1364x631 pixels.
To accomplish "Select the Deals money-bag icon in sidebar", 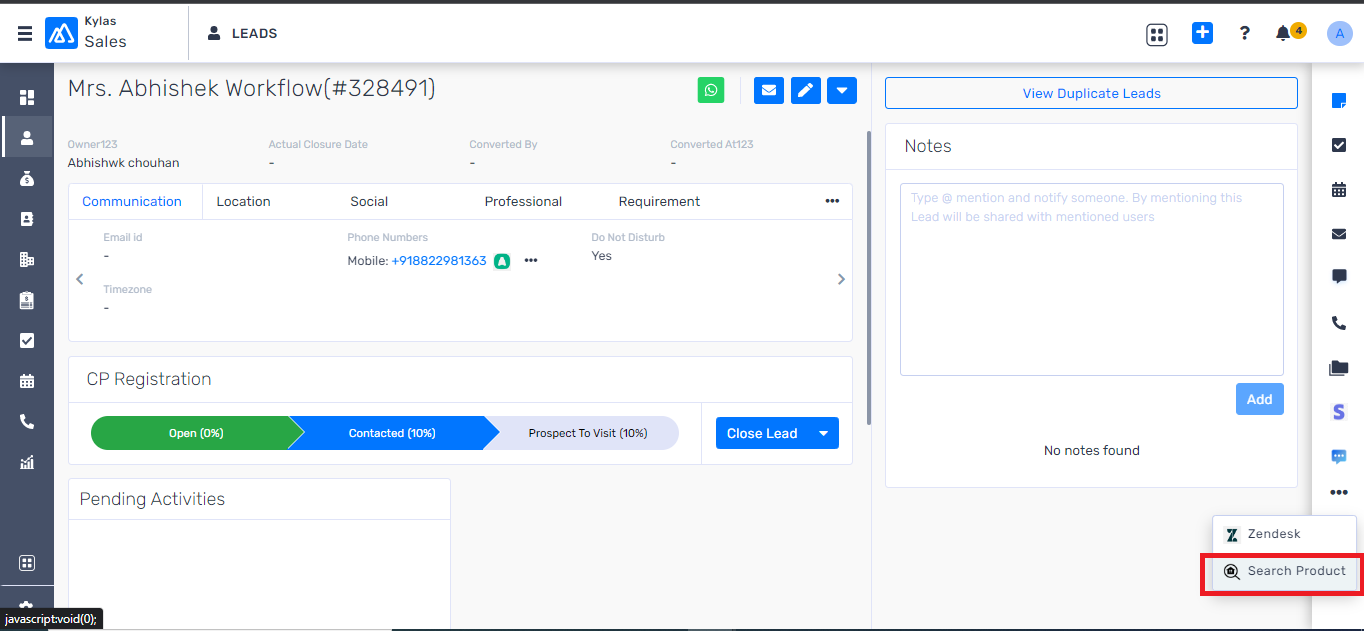I will click(x=27, y=177).
